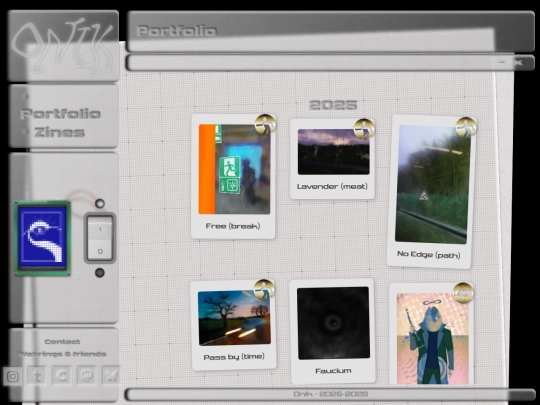Go to Zines in the sidebar menu
The height and width of the screenshot is (405, 540).
59,133
